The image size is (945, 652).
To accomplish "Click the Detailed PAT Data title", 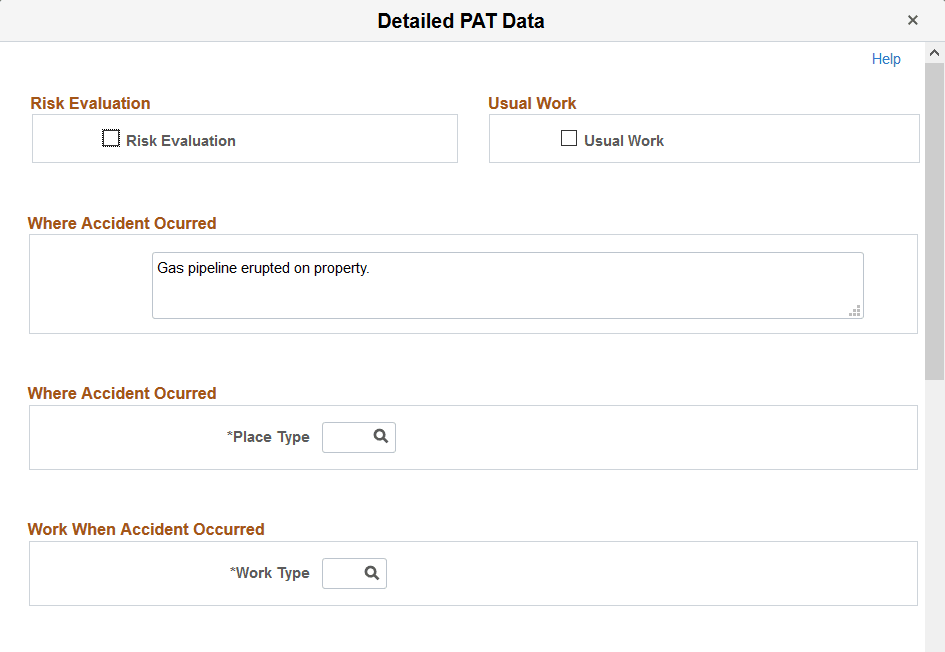I will tap(459, 20).
